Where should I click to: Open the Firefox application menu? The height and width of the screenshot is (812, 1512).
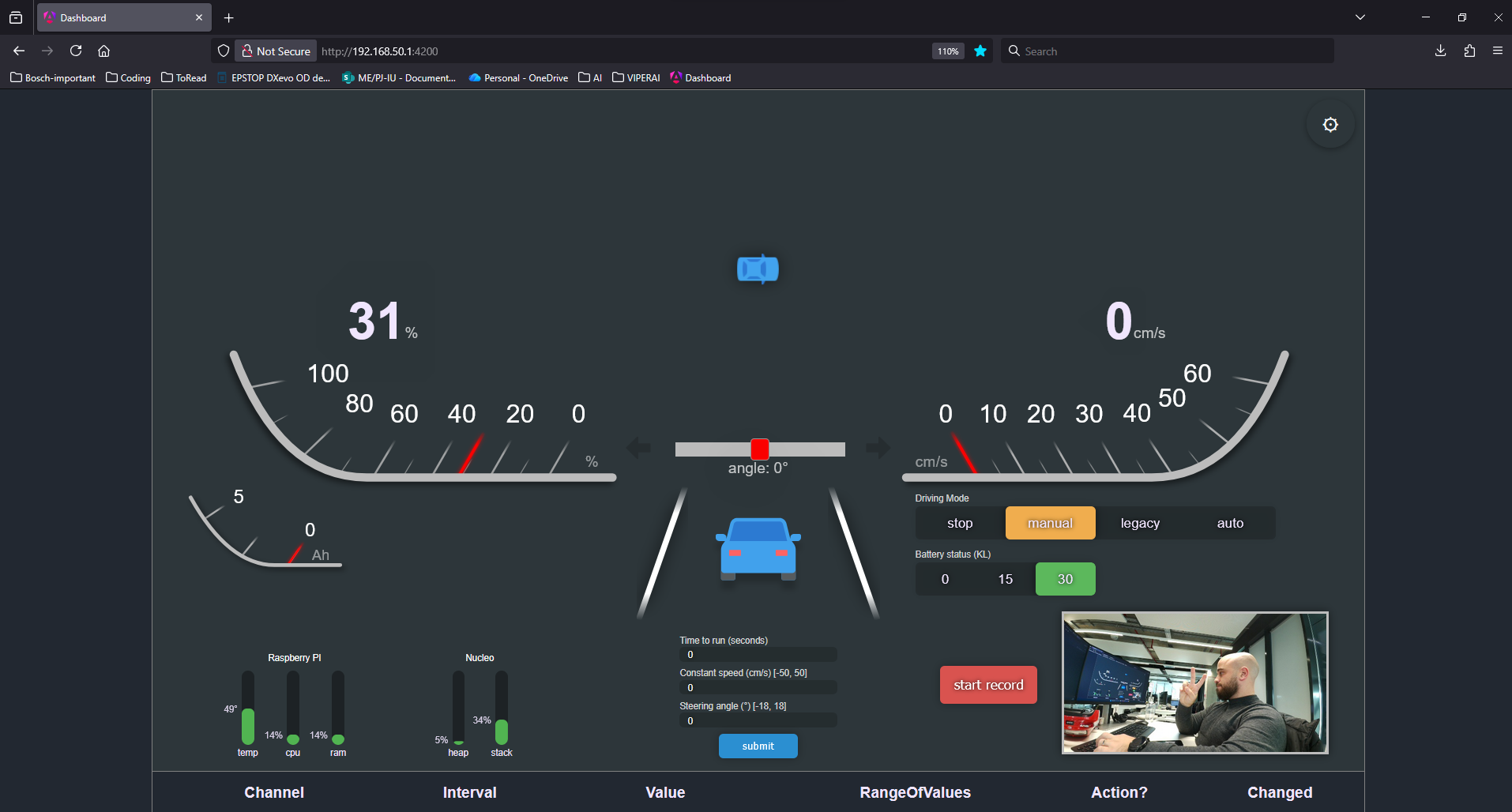coord(1498,51)
